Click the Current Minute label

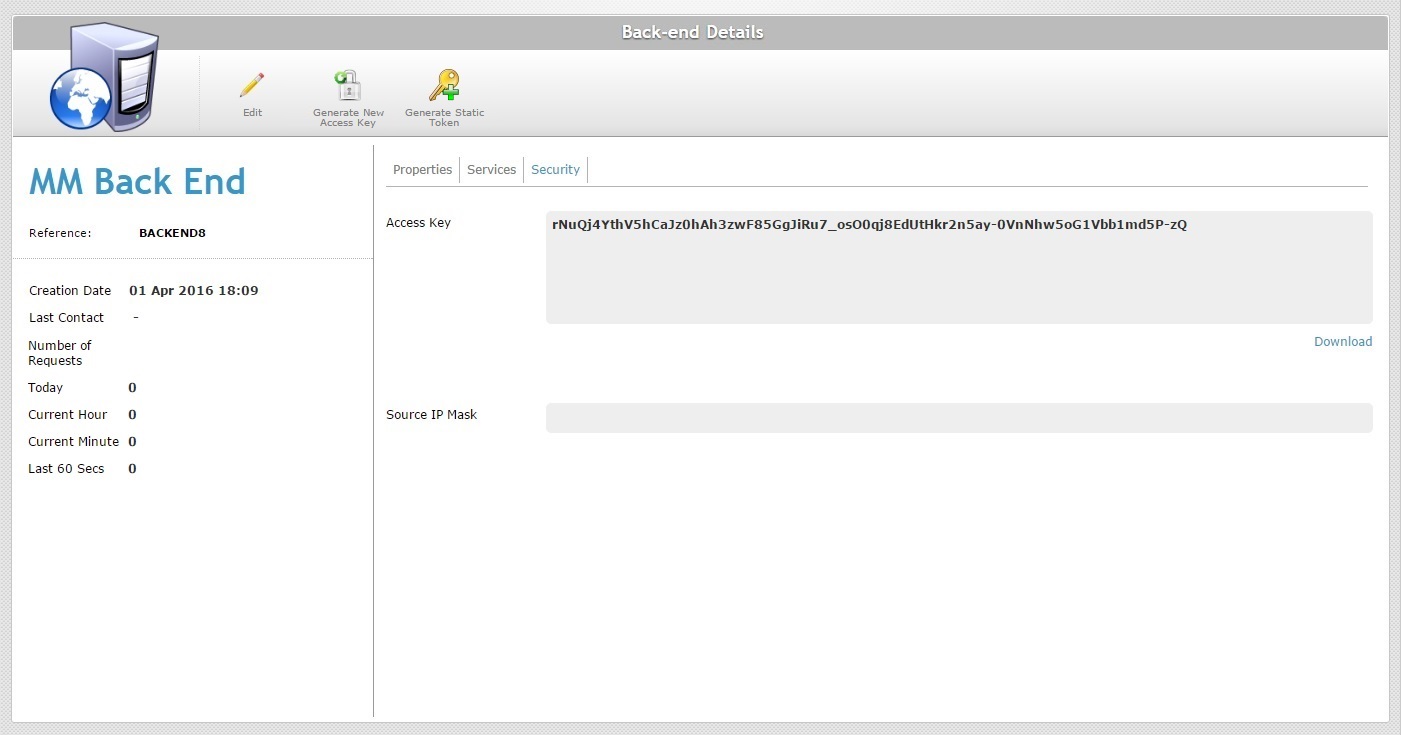coord(73,442)
